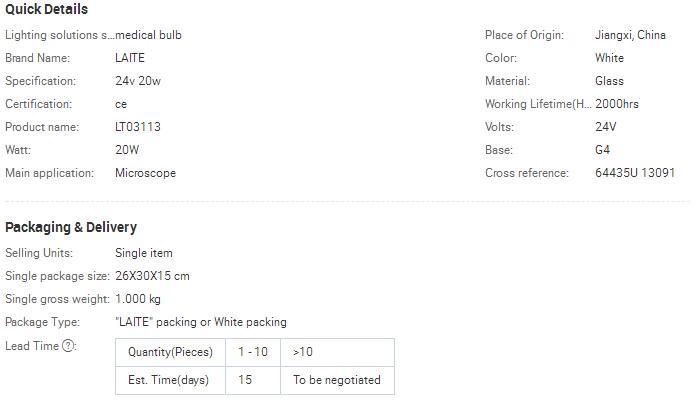Click the brand name value LAITE
This screenshot has height=402, width=692.
(130, 58)
